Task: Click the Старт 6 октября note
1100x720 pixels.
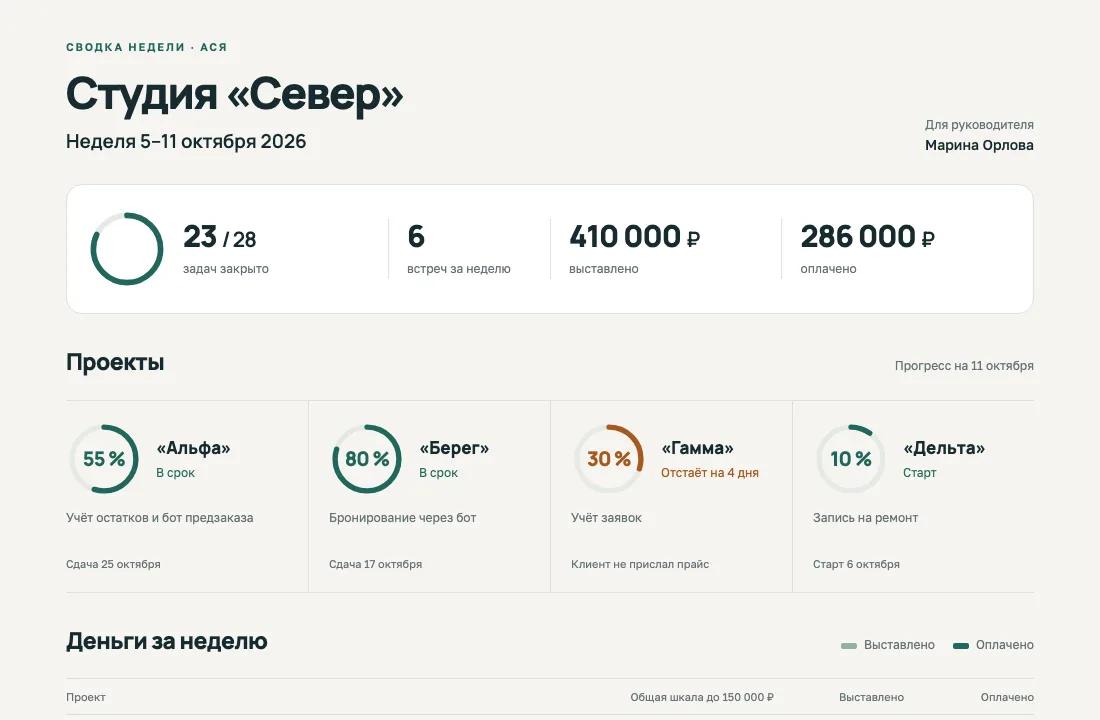Action: click(x=856, y=564)
